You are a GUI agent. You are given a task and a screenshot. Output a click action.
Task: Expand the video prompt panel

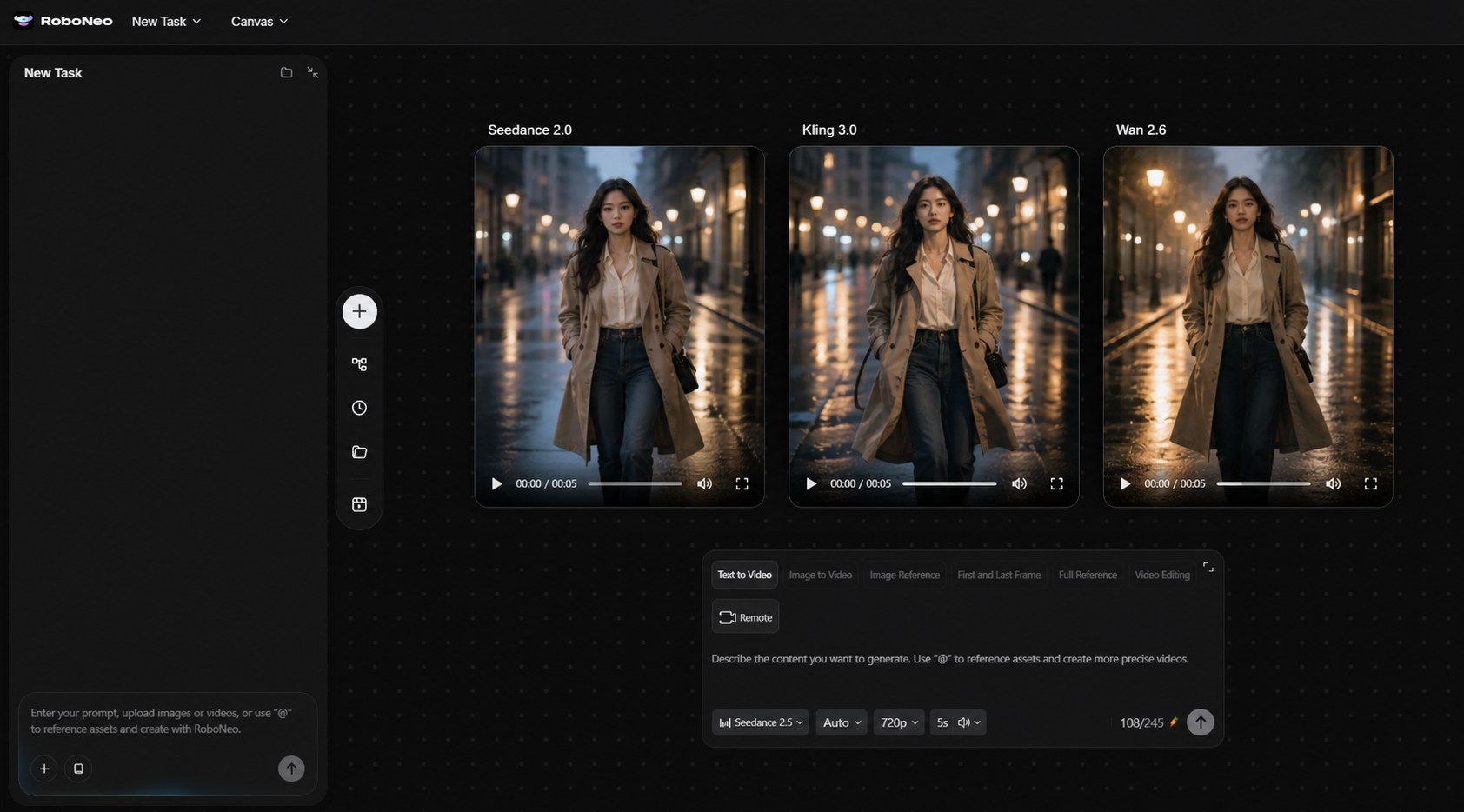(1208, 567)
